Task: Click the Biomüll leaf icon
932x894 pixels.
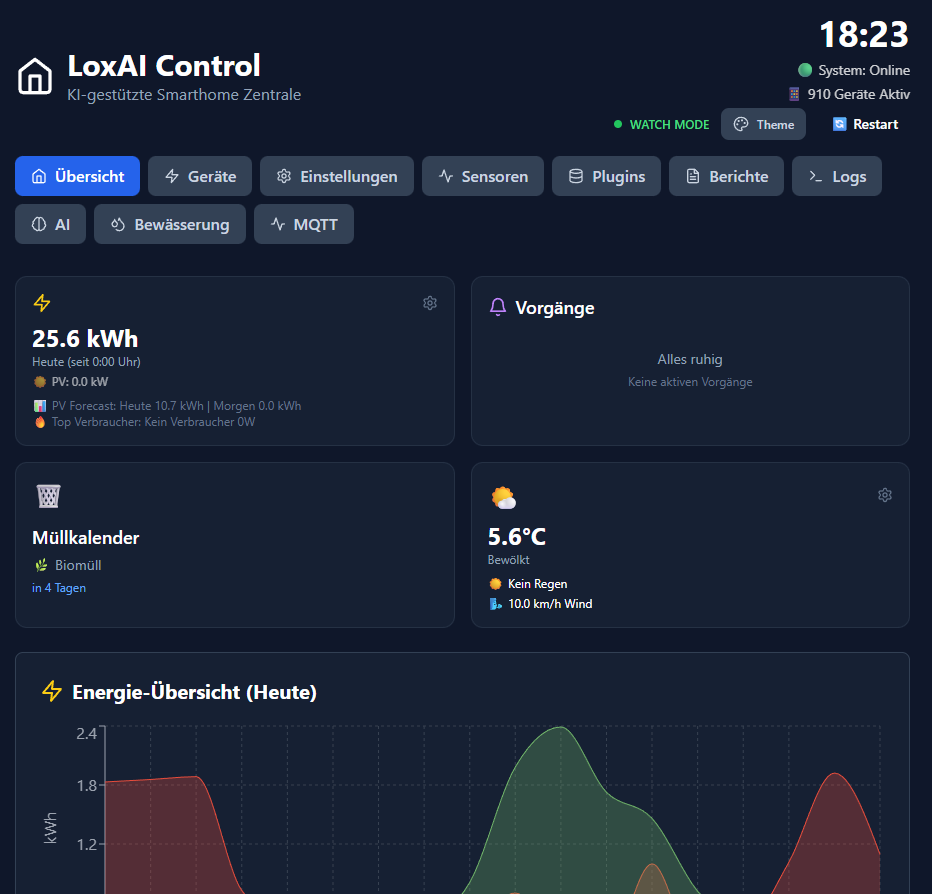Action: click(x=41, y=565)
